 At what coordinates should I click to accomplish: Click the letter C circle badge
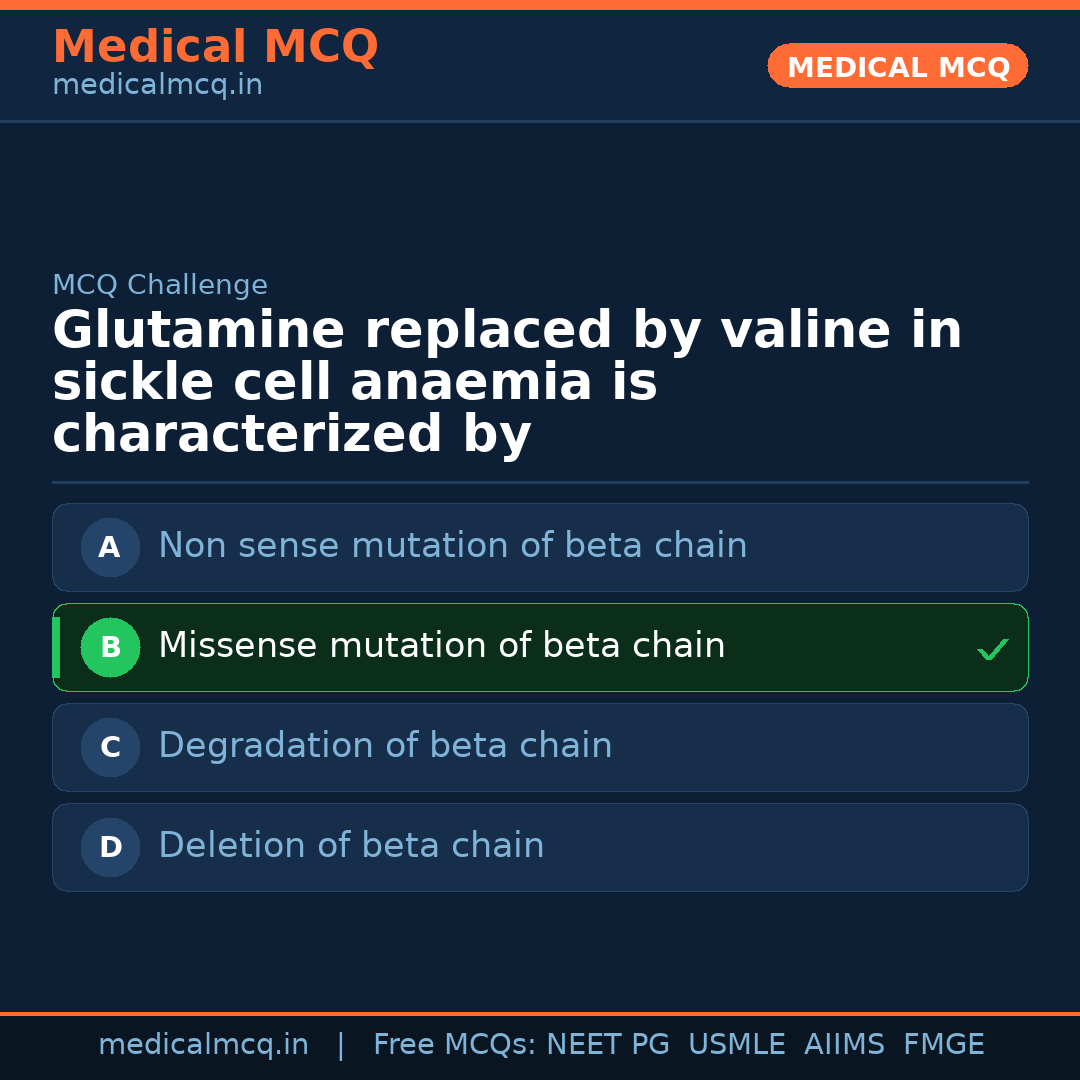tap(110, 747)
